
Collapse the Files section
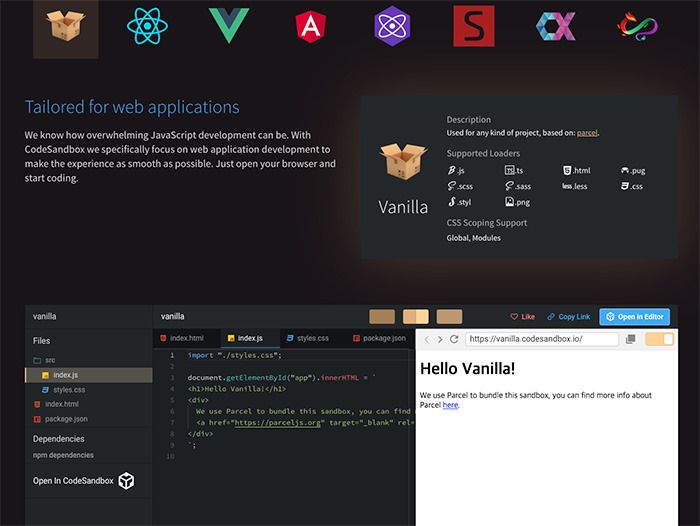click(x=42, y=341)
